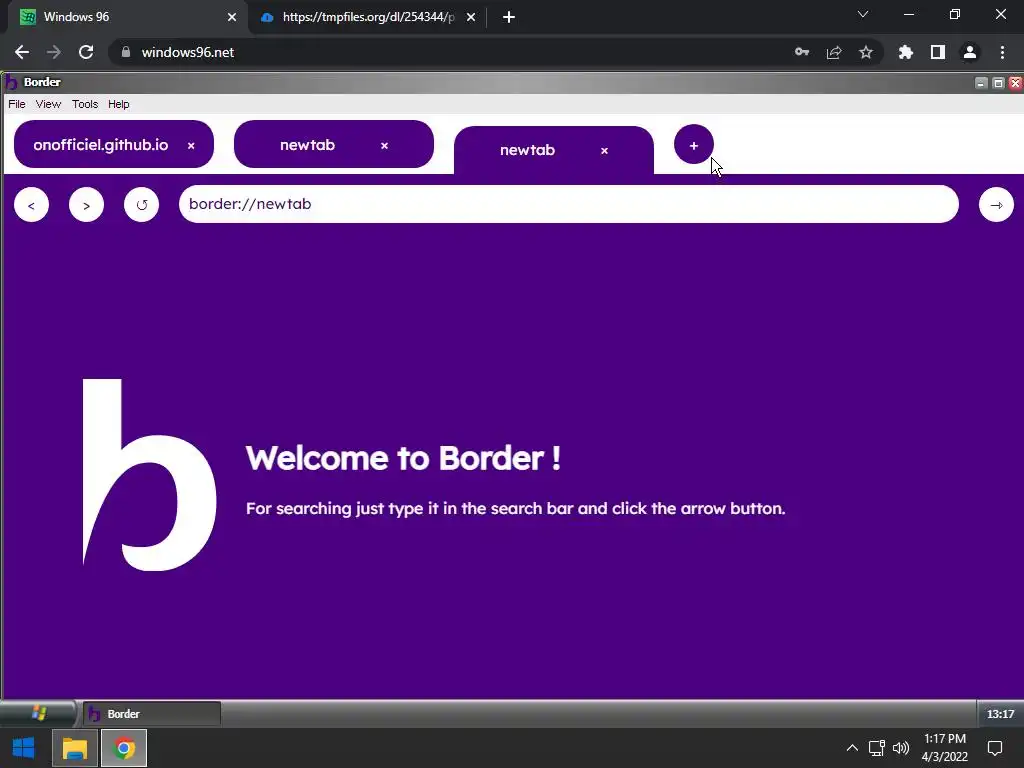Screen dimensions: 1024x768
Task: Close the middle newtab tab
Action: click(384, 146)
